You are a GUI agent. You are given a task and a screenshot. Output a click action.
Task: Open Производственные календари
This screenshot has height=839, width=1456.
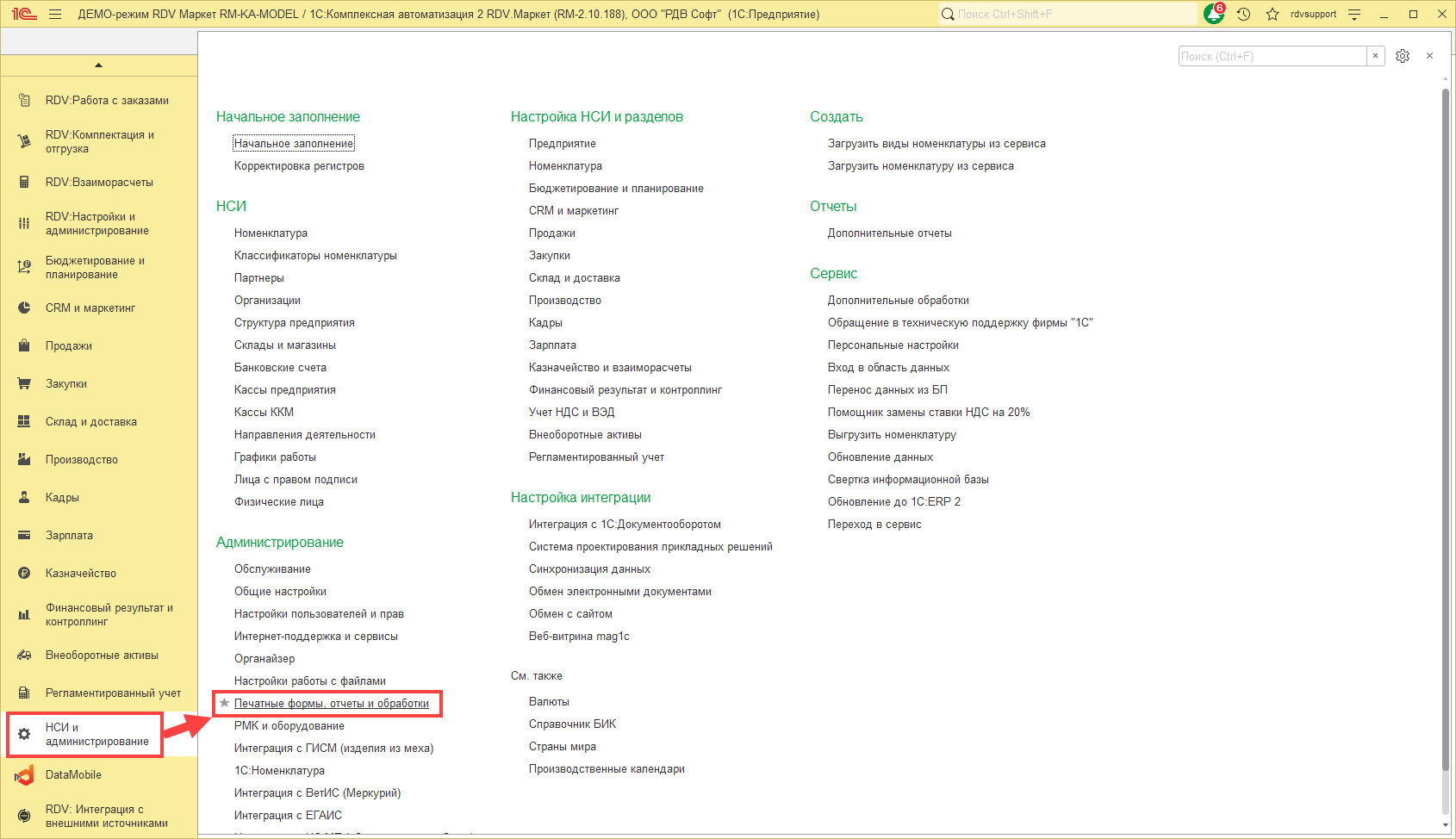pyautogui.click(x=607, y=769)
